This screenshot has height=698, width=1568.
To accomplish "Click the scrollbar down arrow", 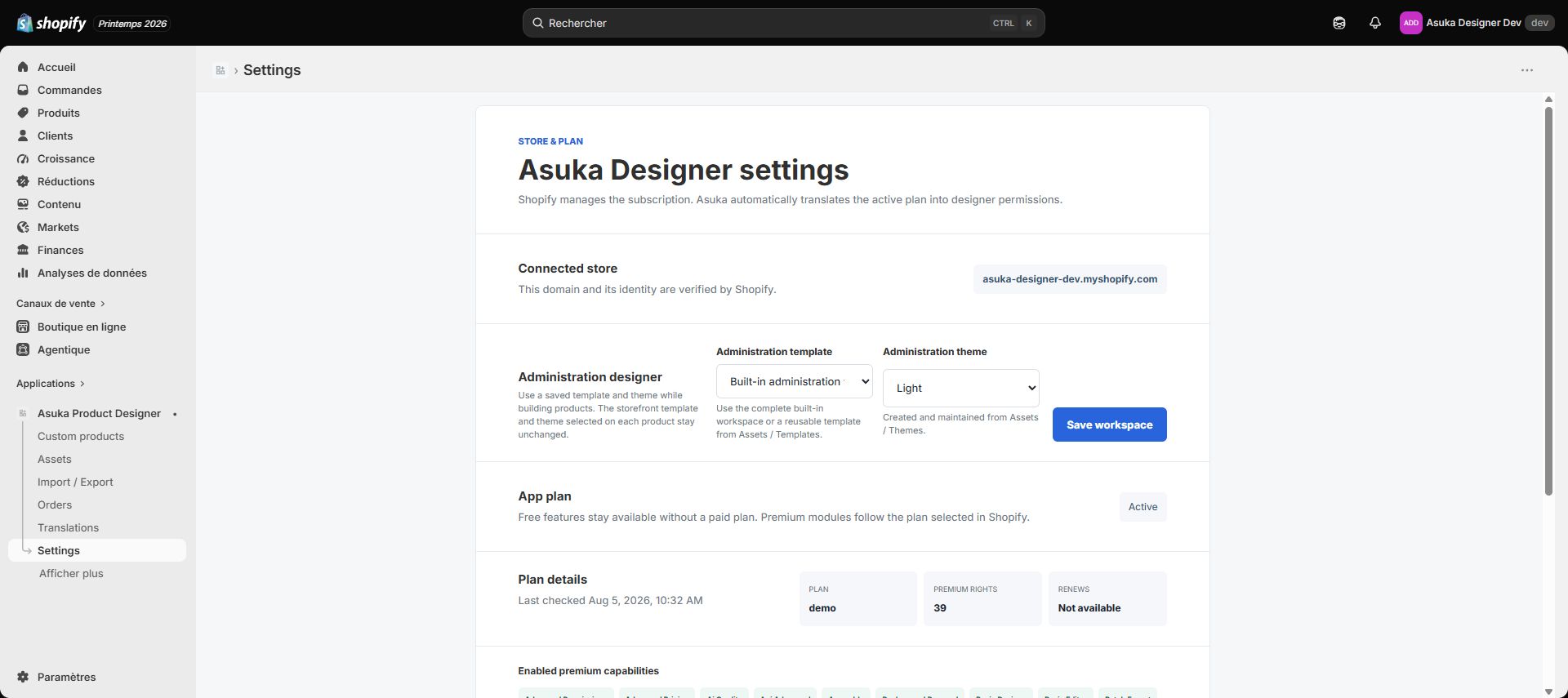I will point(1548,691).
